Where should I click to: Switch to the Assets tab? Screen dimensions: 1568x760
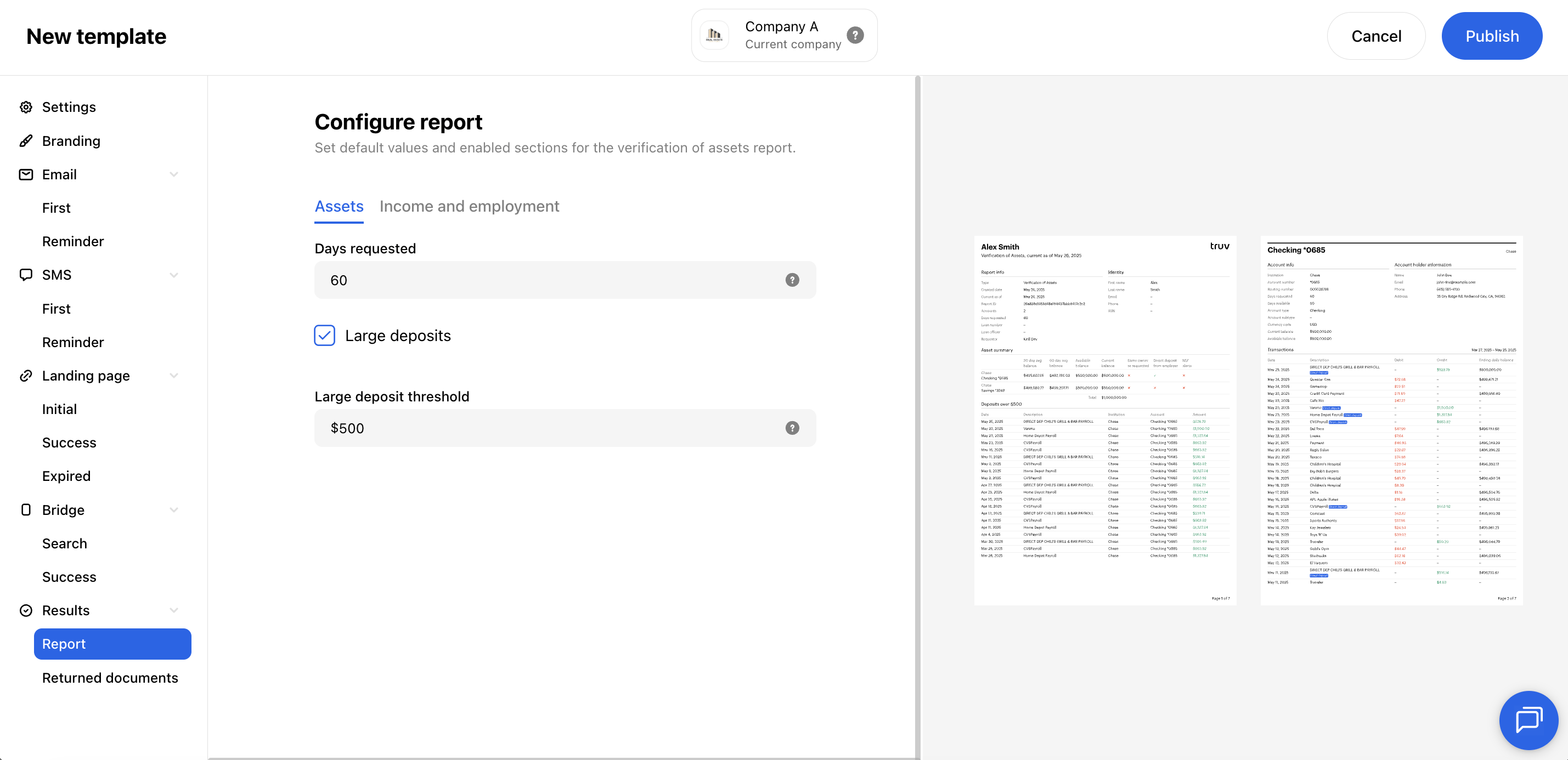point(339,207)
